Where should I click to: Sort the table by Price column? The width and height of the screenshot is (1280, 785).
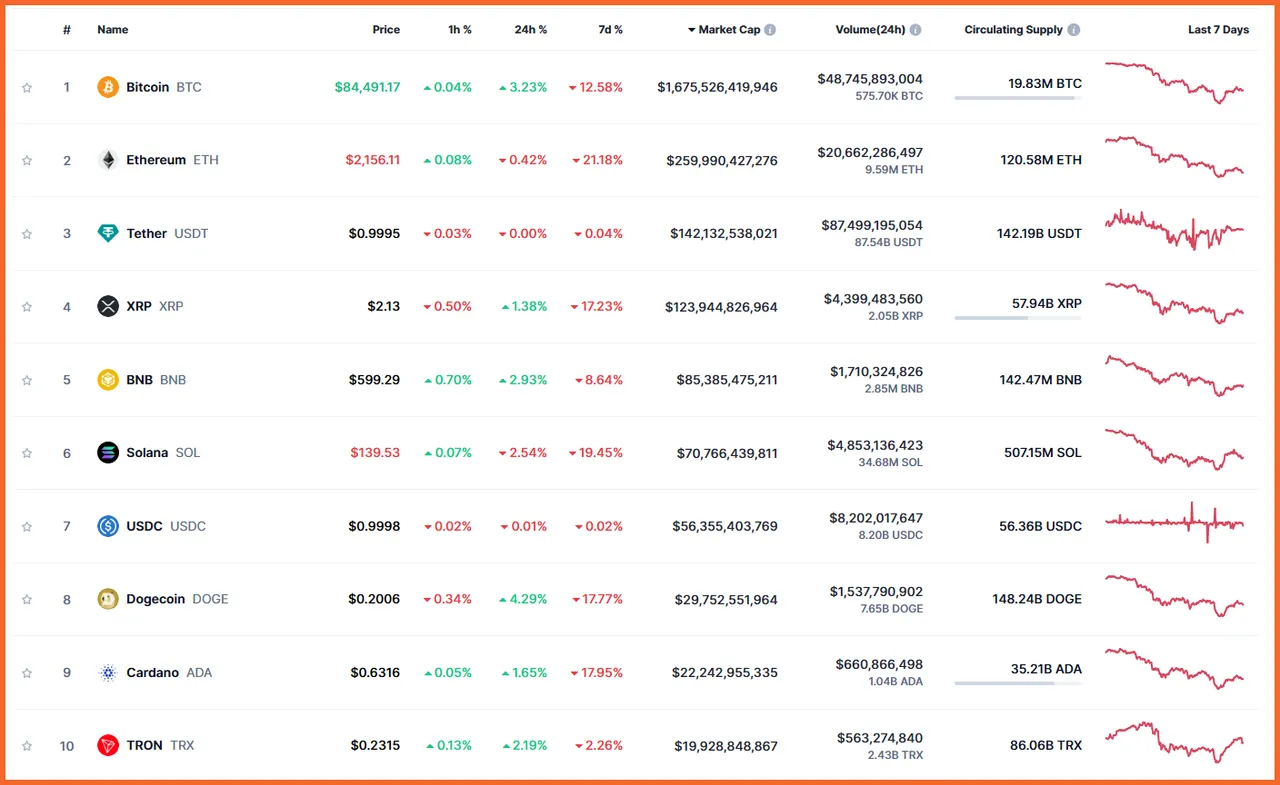point(386,30)
